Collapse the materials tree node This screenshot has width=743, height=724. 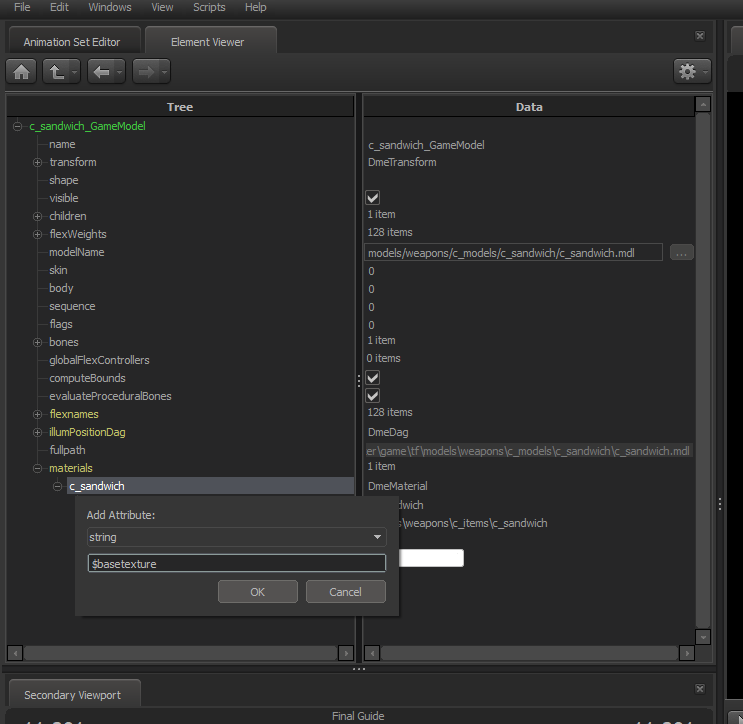38,468
